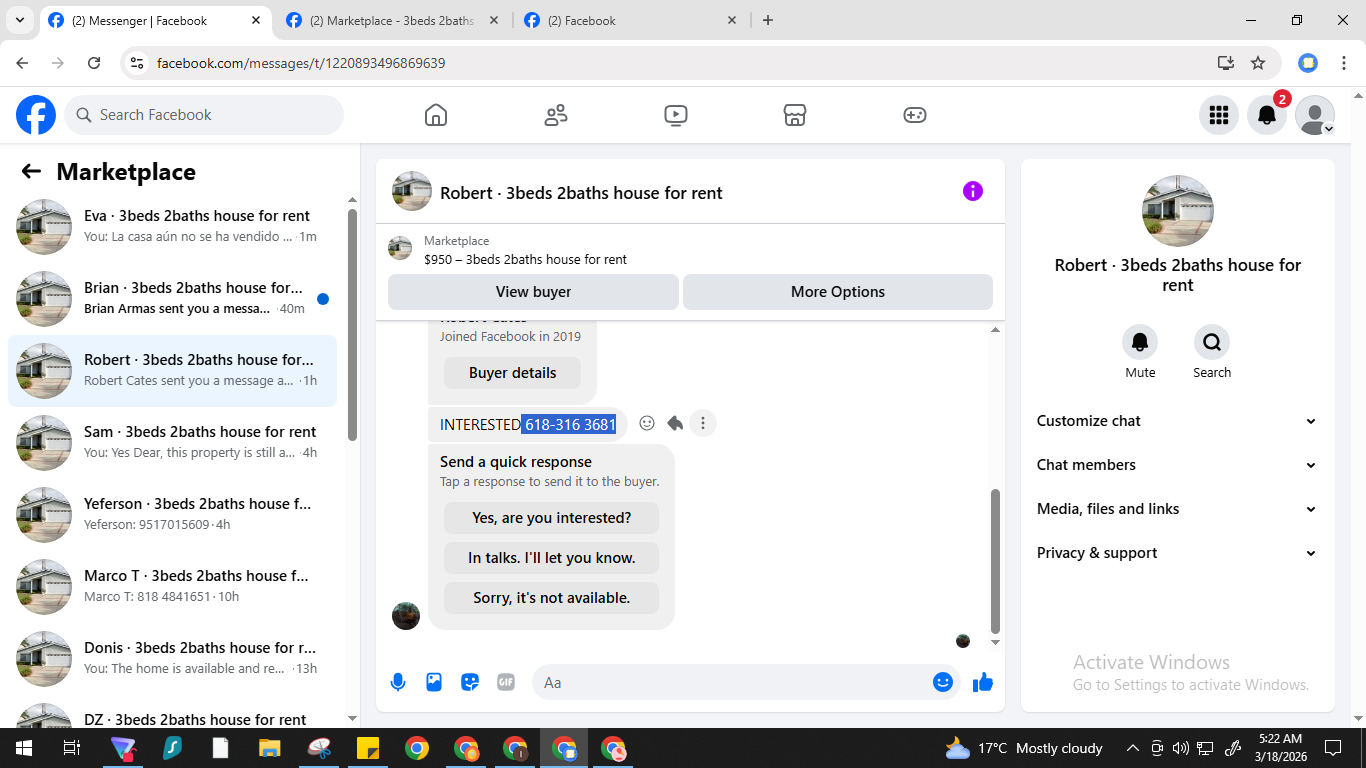
Task: Send quick response "Sorry, it's not available."
Action: [551, 598]
